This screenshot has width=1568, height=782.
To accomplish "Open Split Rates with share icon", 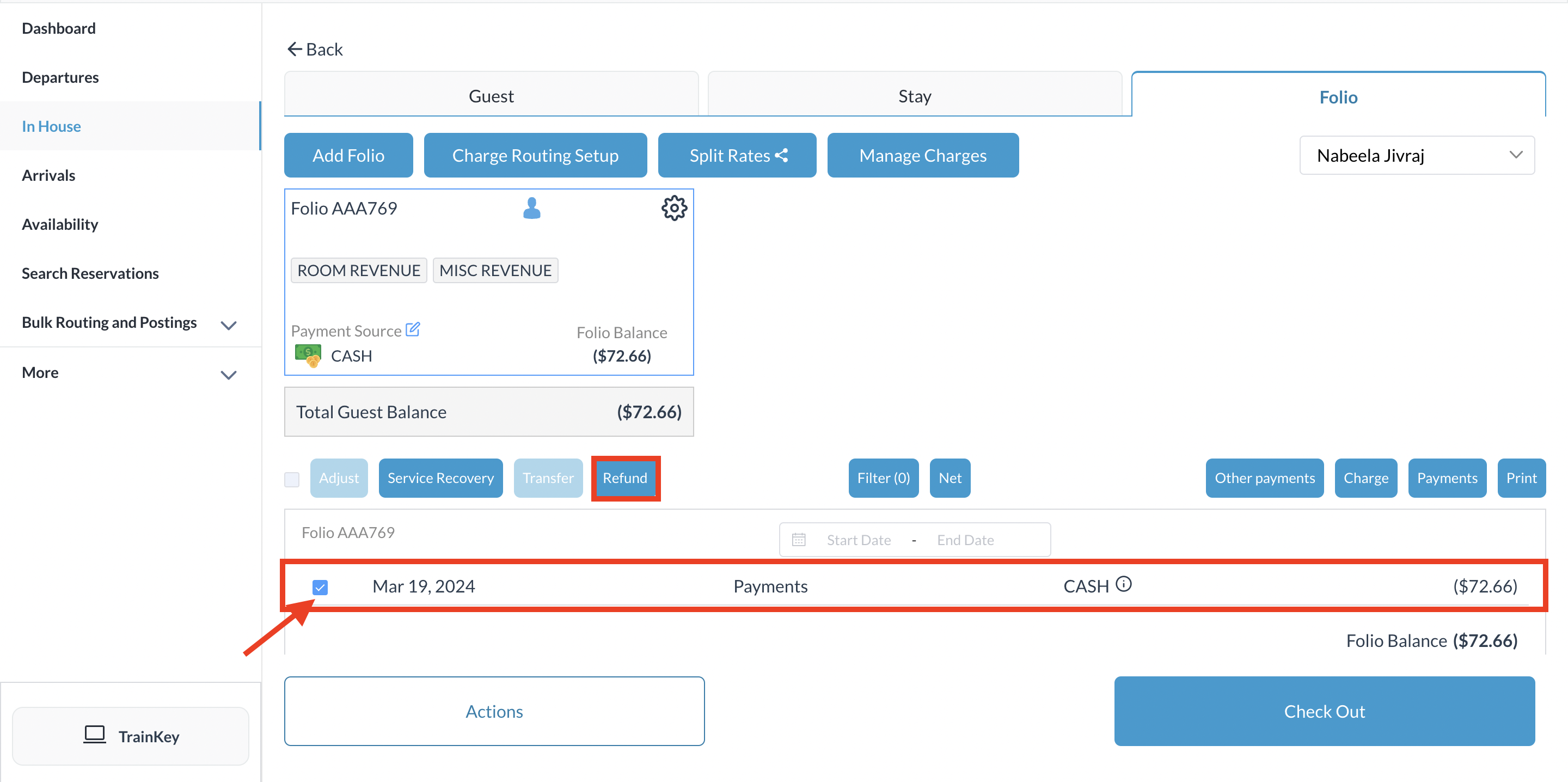I will (x=737, y=155).
